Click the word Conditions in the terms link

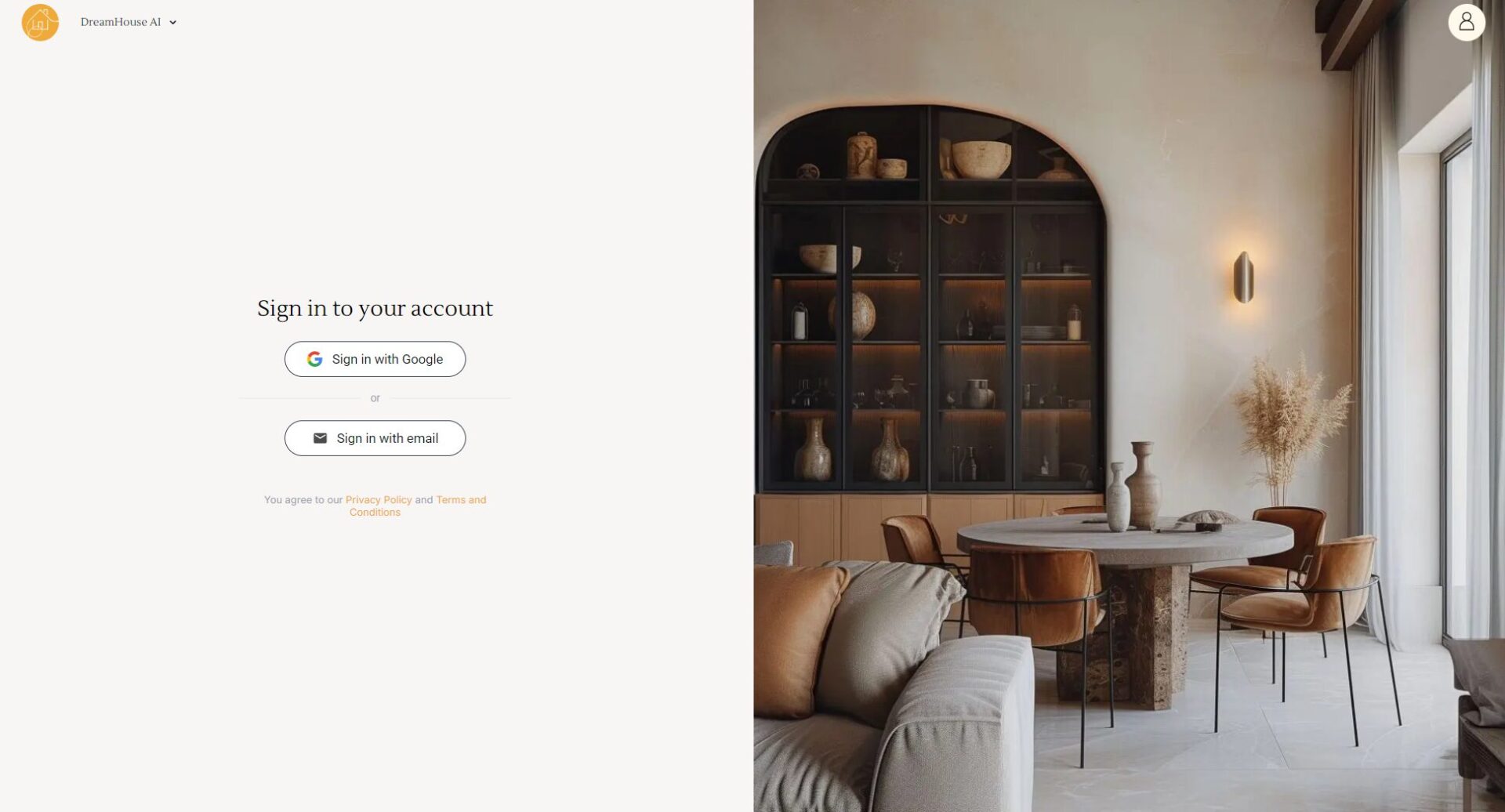click(x=375, y=512)
